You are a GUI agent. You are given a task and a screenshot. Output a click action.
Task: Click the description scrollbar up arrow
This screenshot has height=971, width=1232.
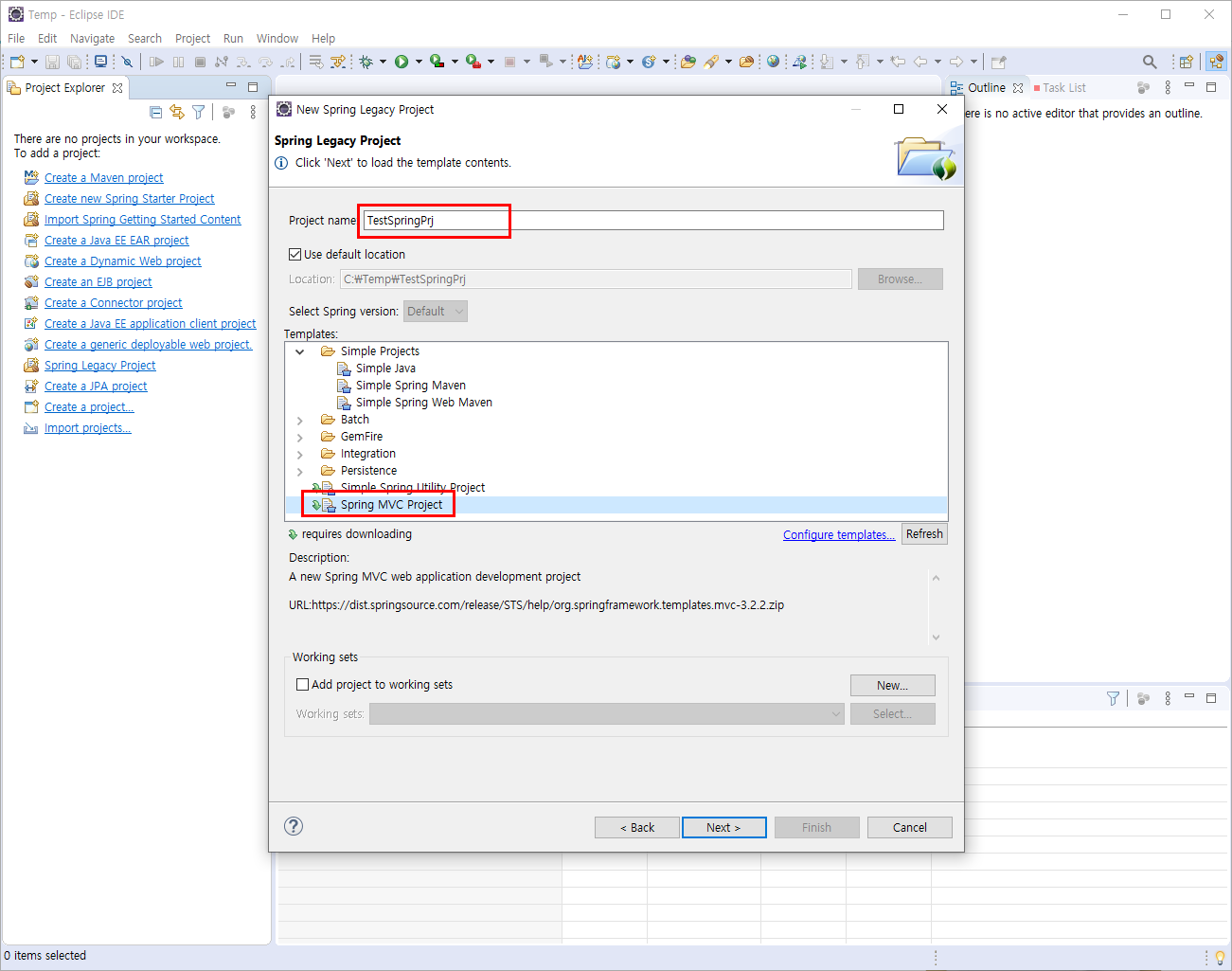pos(936,577)
